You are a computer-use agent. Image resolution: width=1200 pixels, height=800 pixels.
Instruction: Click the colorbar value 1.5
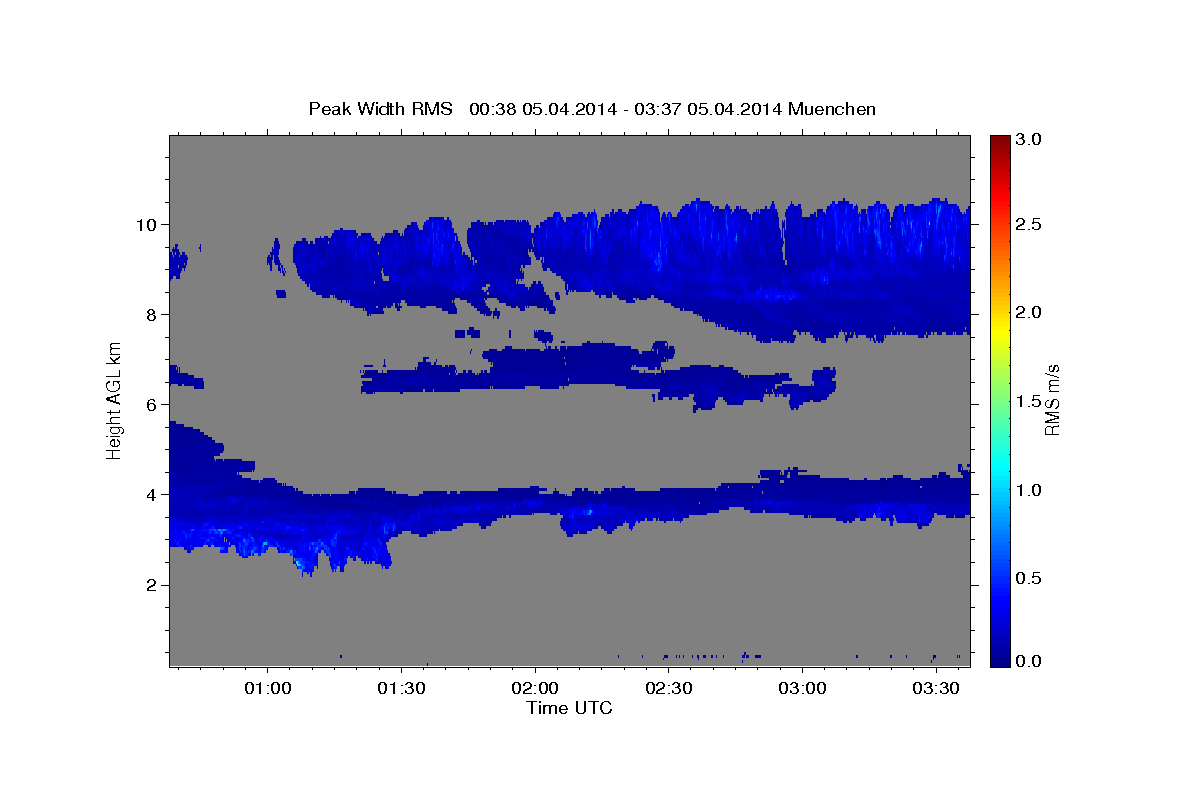tap(1028, 401)
